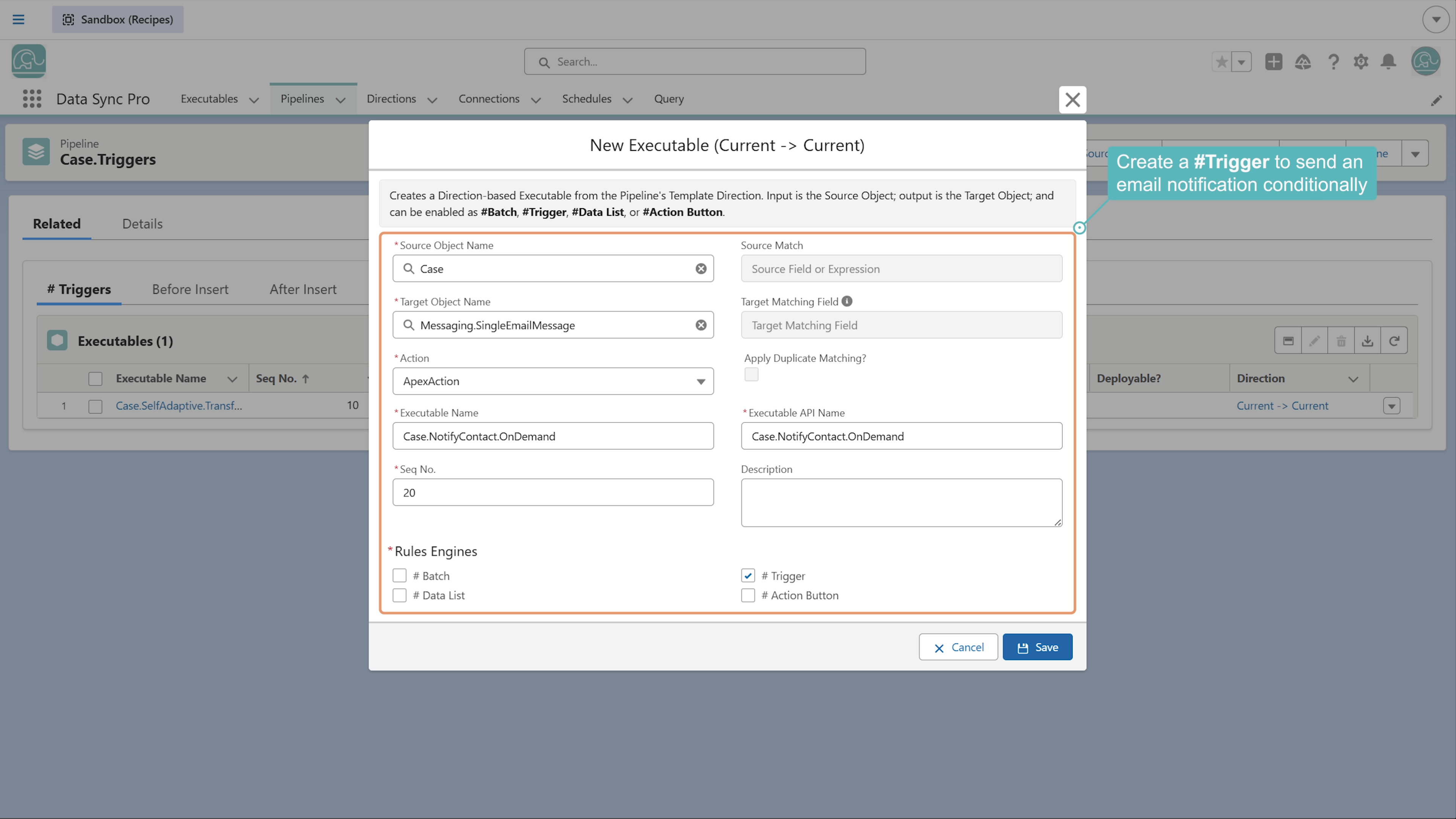Expand the Pipelines nav chevron
The height and width of the screenshot is (819, 1456).
(340, 100)
